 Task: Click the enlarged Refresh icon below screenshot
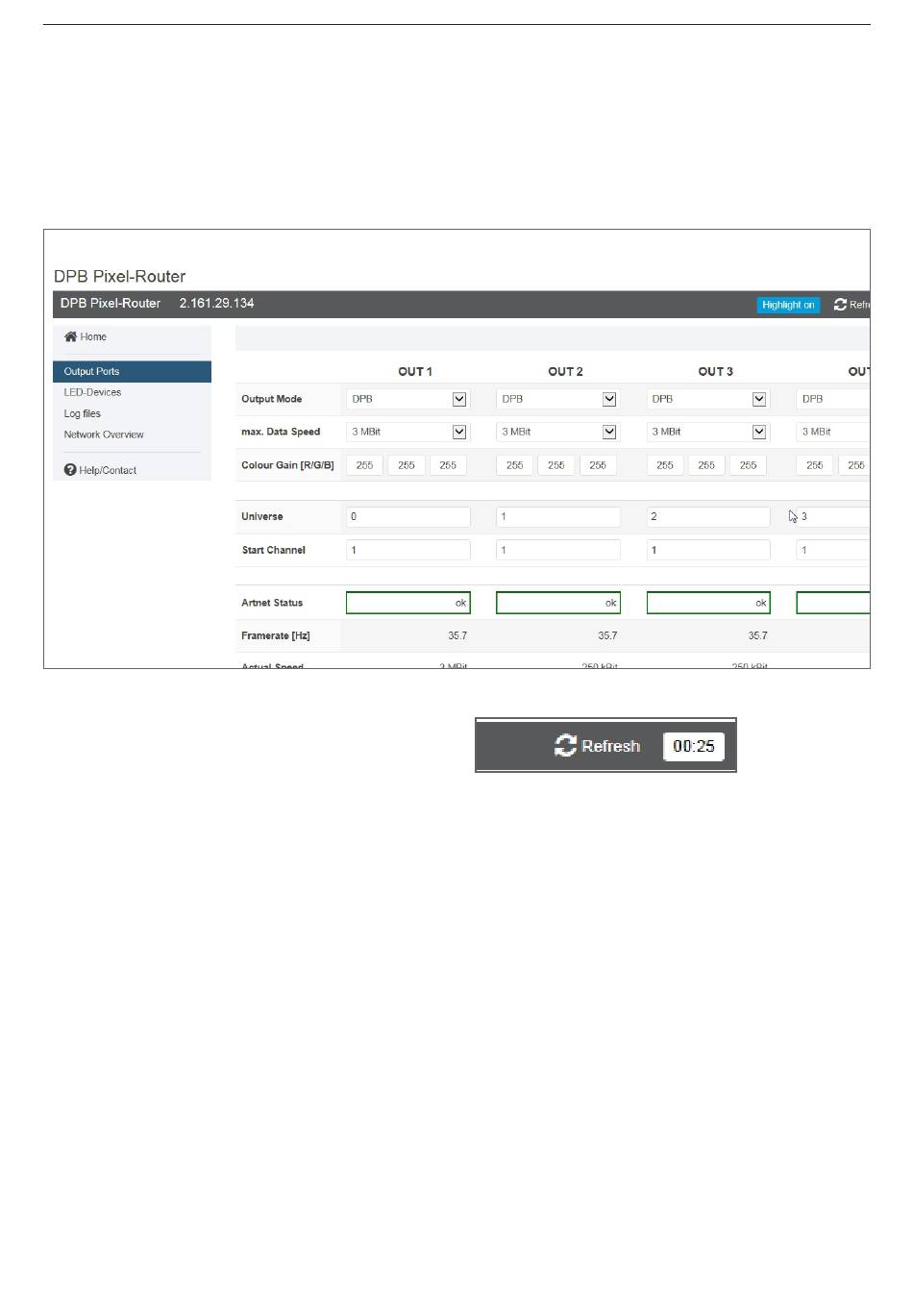565,746
